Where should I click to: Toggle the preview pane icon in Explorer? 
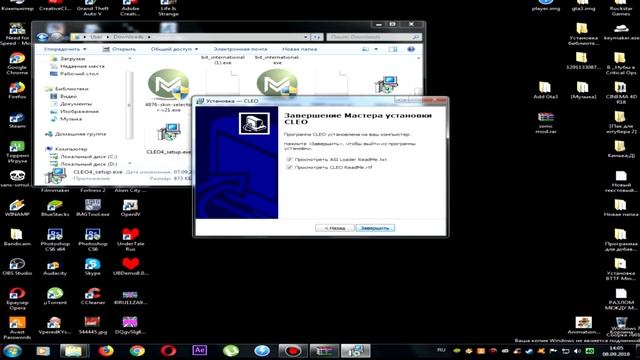[393, 49]
